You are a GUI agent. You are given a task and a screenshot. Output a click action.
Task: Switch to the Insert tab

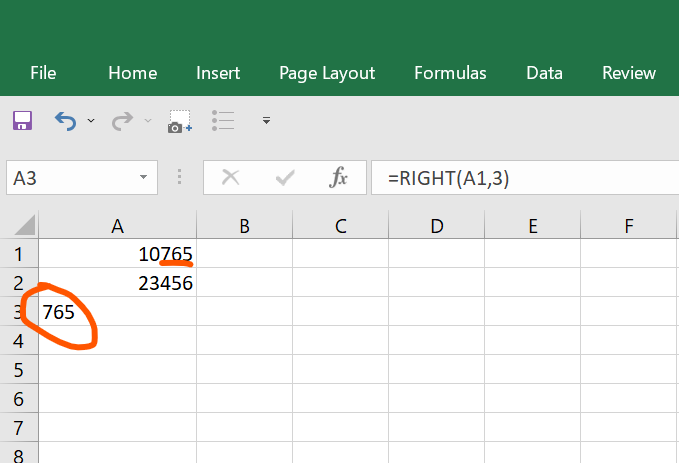pos(218,73)
